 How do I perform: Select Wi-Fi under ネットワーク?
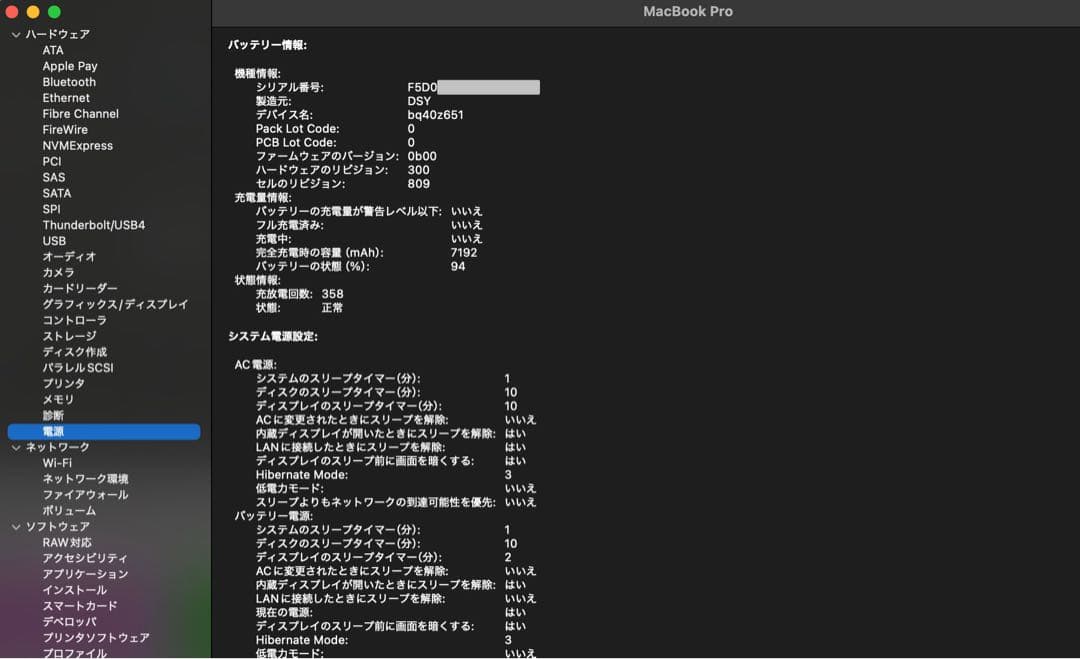point(61,463)
